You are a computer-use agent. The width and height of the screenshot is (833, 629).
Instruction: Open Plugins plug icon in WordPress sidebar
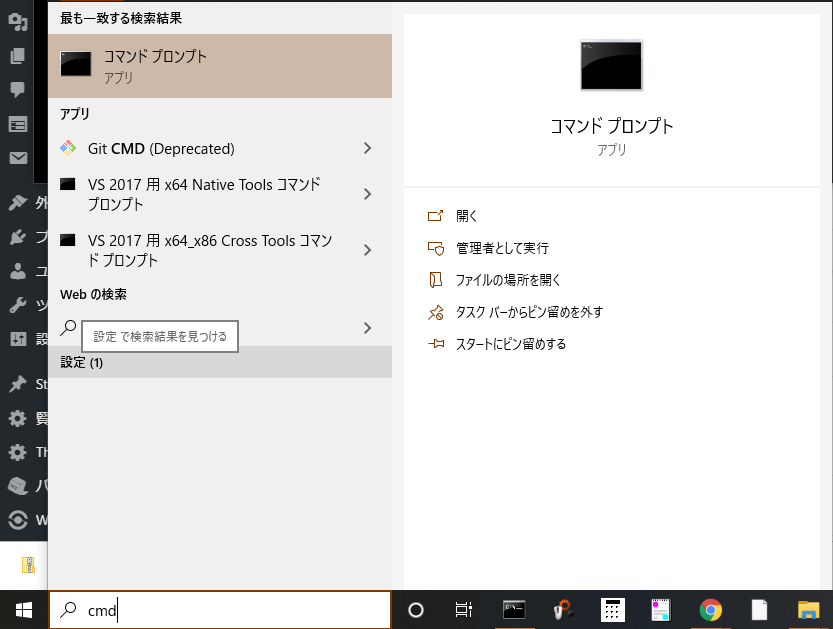tap(18, 237)
